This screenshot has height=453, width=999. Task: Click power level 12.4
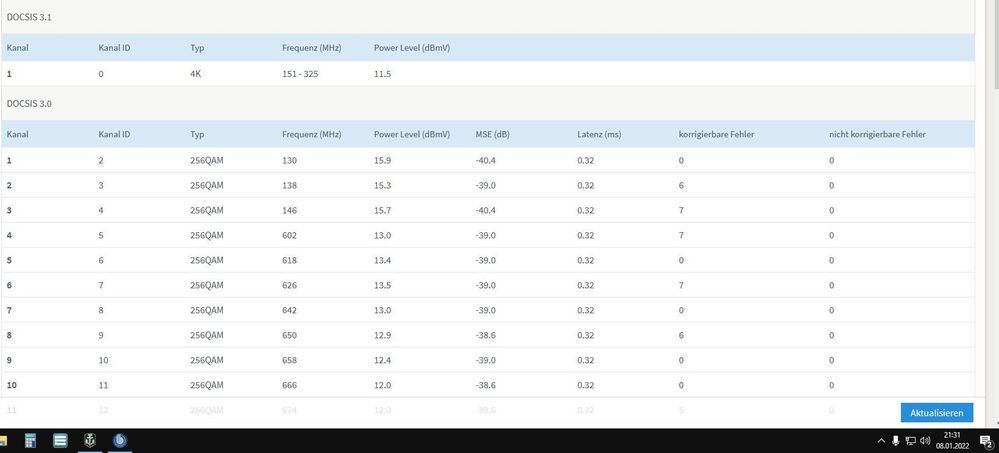pos(382,360)
